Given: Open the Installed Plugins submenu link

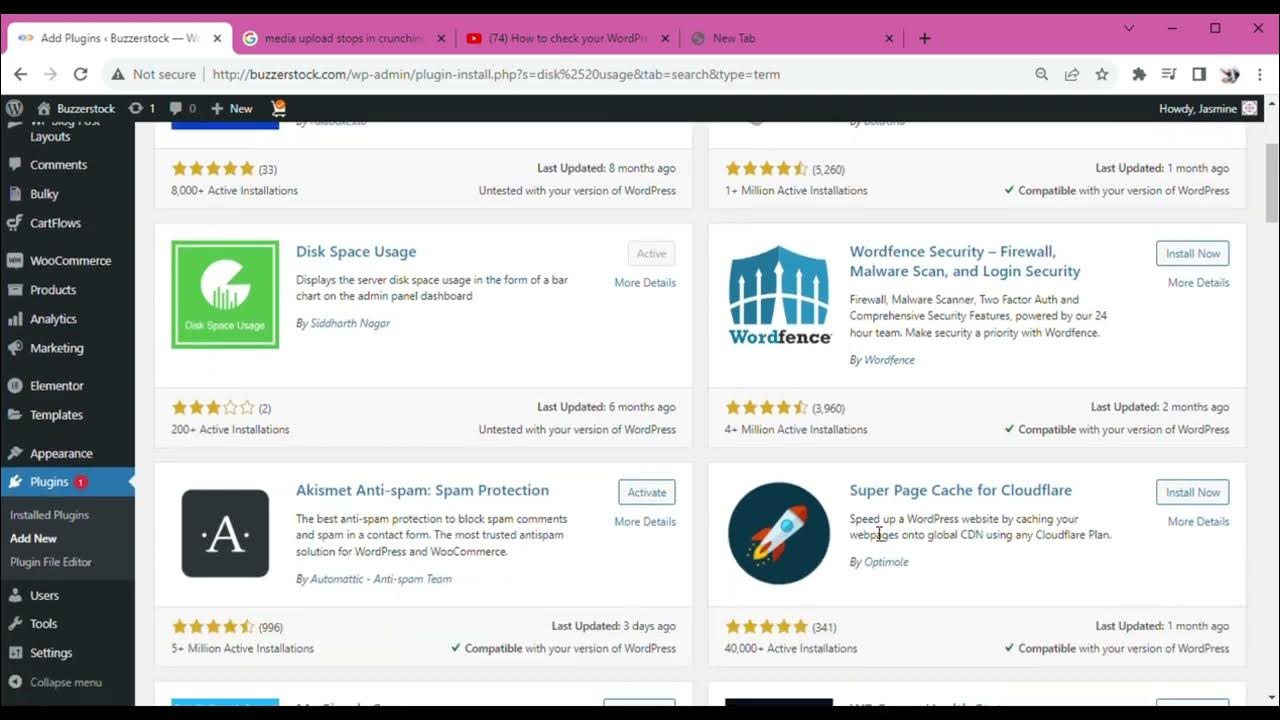Looking at the screenshot, I should click(x=49, y=515).
